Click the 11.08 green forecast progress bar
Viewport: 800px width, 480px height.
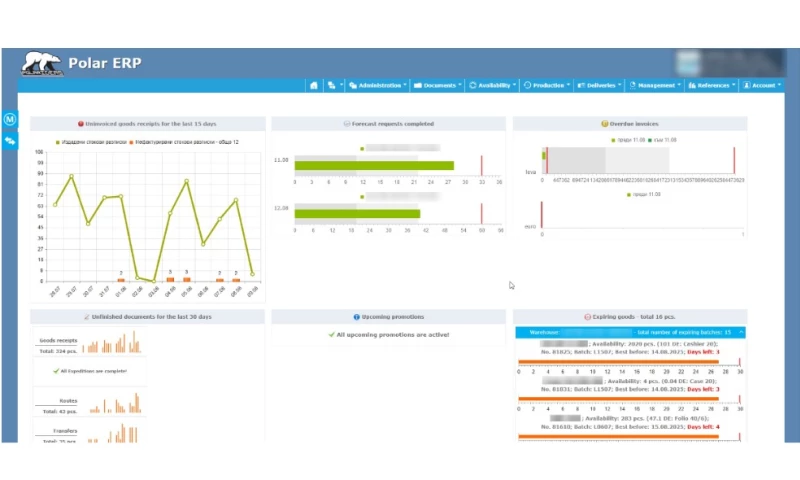373,166
